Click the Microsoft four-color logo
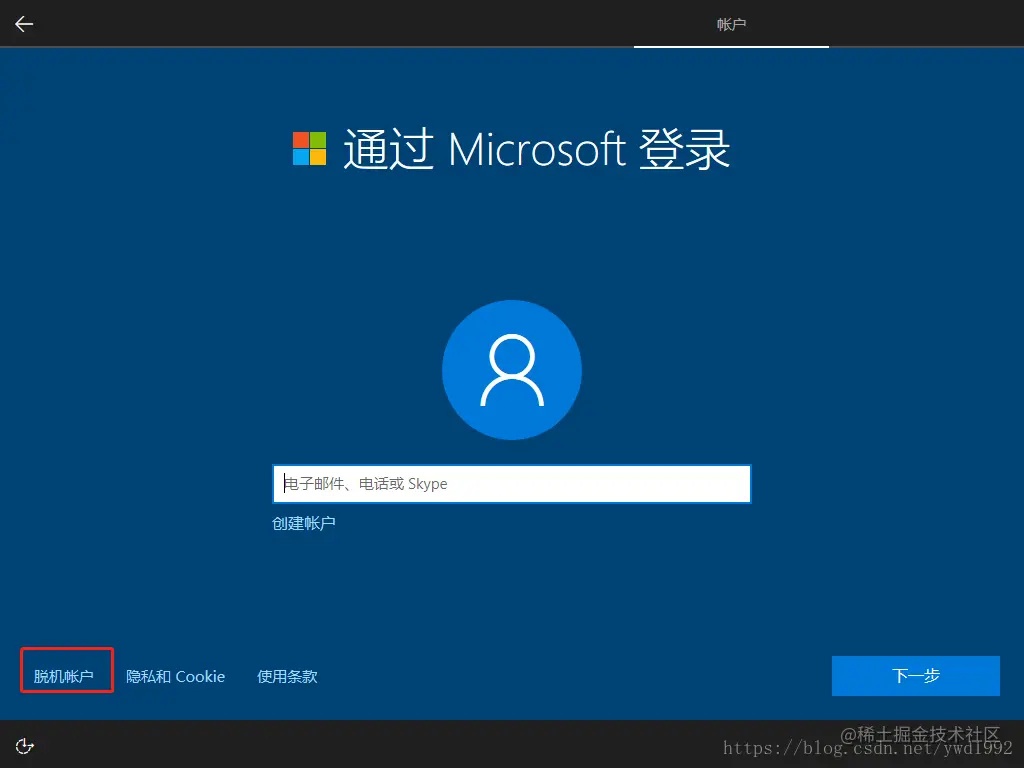 point(310,148)
